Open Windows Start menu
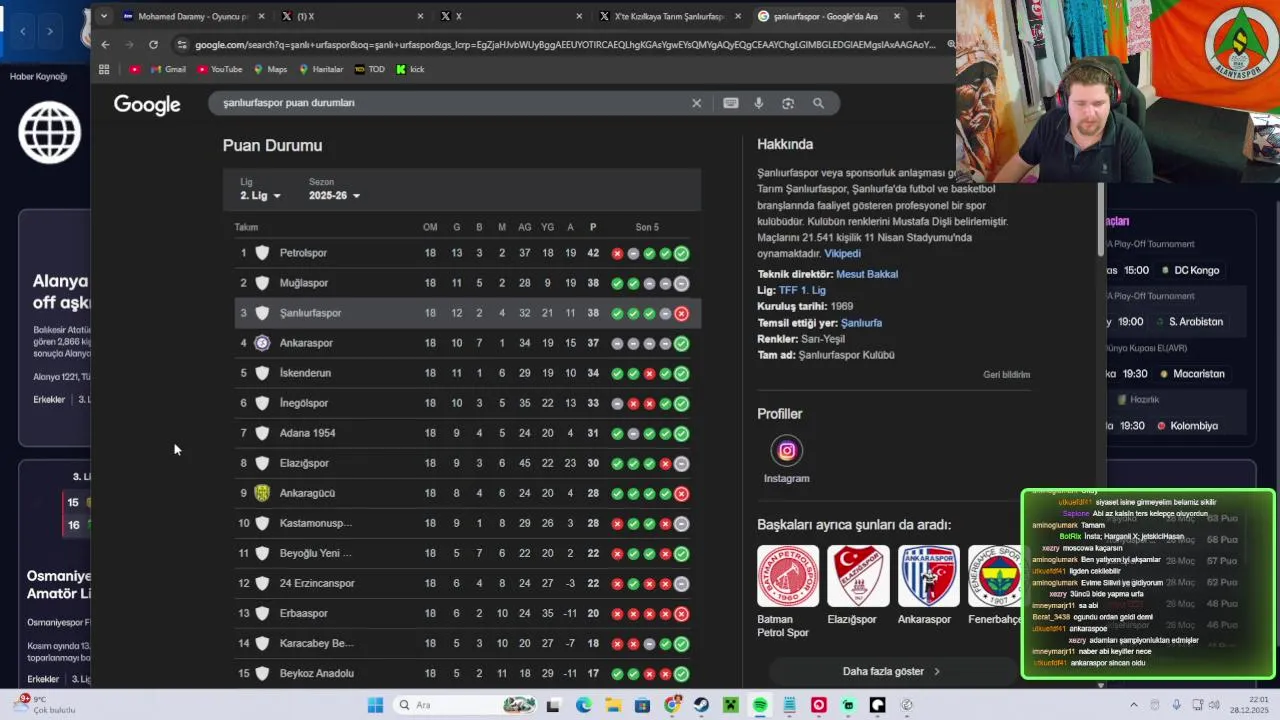 (375, 705)
